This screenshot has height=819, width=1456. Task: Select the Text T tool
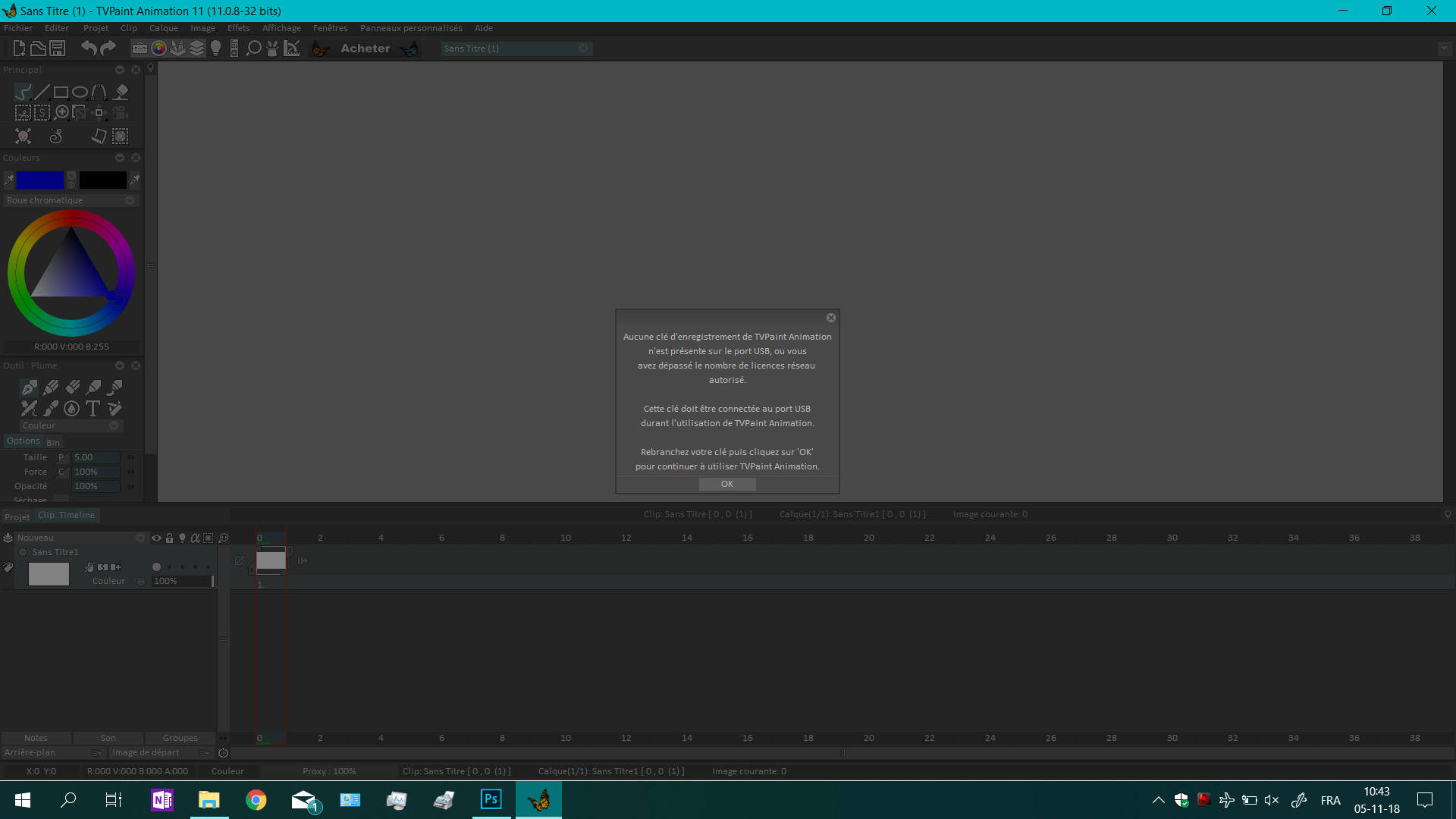coord(93,408)
